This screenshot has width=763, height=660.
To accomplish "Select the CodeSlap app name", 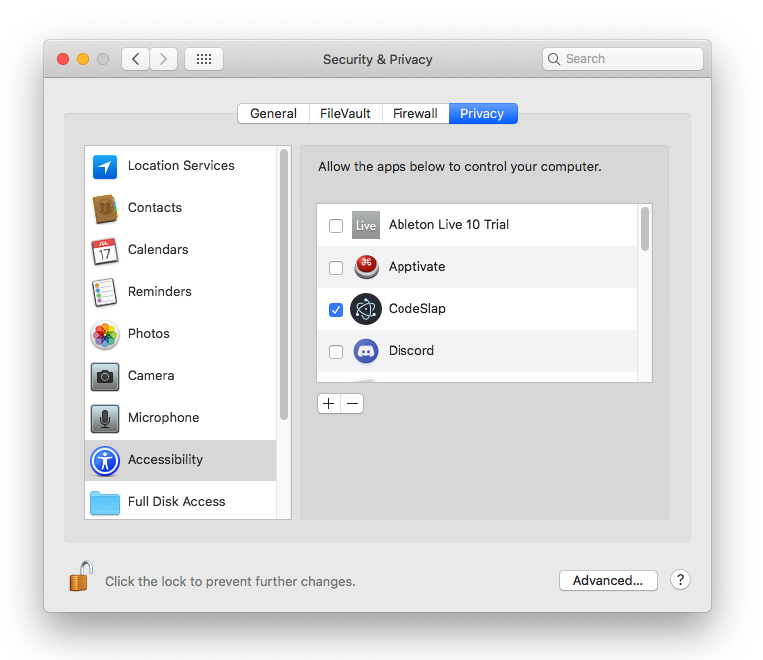I will (x=417, y=309).
